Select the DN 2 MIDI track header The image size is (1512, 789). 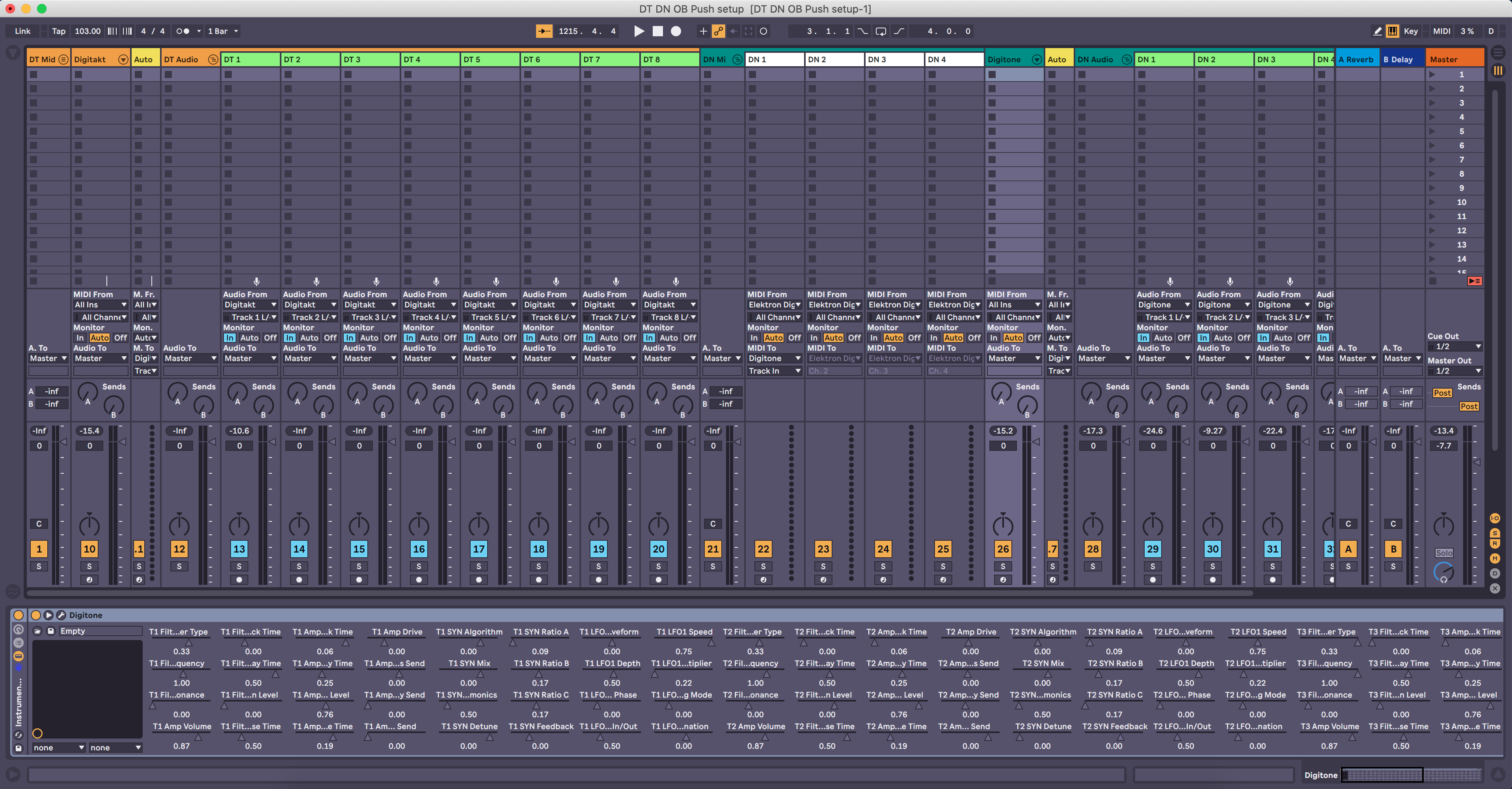(x=835, y=59)
